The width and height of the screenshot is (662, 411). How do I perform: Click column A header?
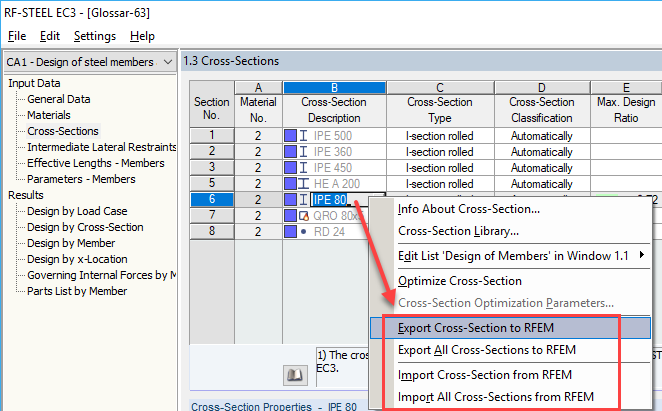[258, 88]
